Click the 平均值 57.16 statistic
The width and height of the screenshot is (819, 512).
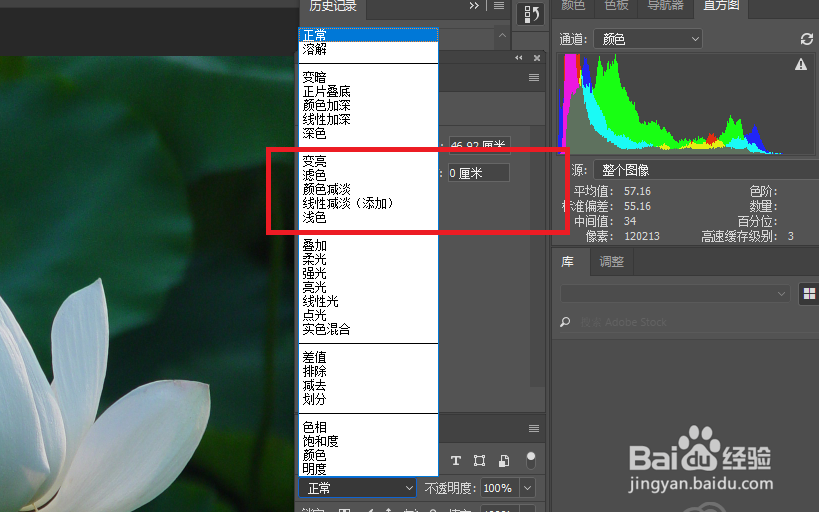pyautogui.click(x=612, y=191)
